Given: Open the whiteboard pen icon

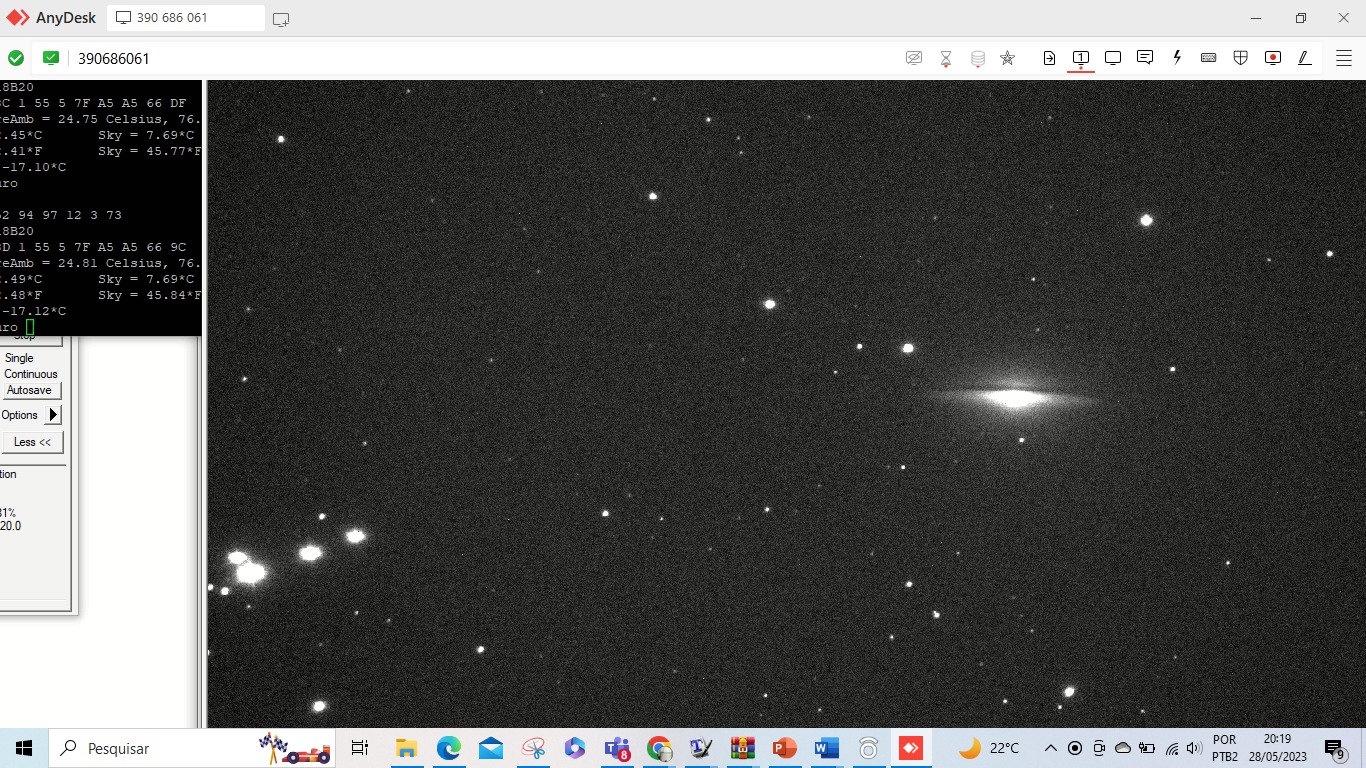Looking at the screenshot, I should coord(1305,58).
